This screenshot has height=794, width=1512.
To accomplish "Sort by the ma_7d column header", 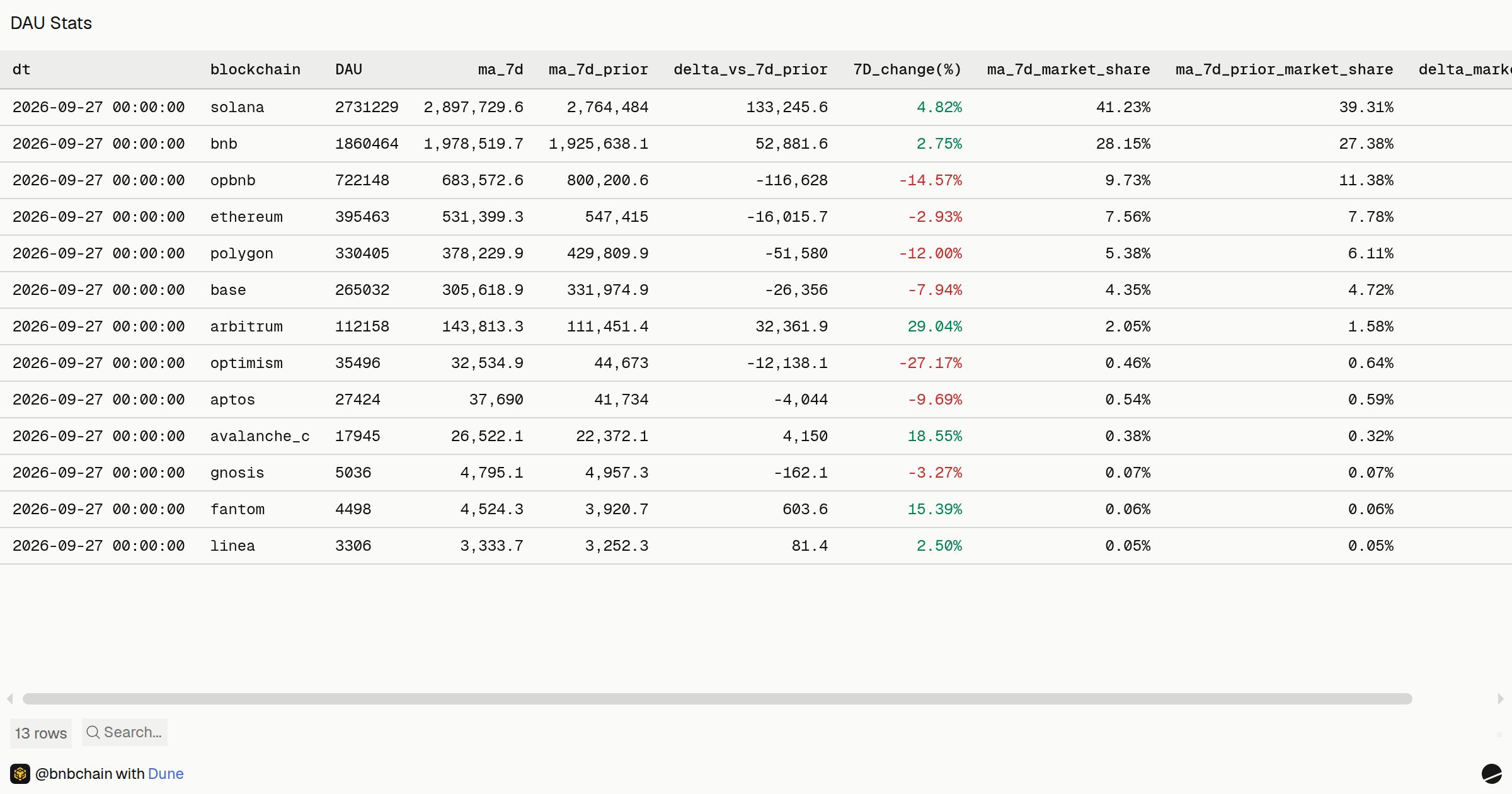I will [500, 69].
